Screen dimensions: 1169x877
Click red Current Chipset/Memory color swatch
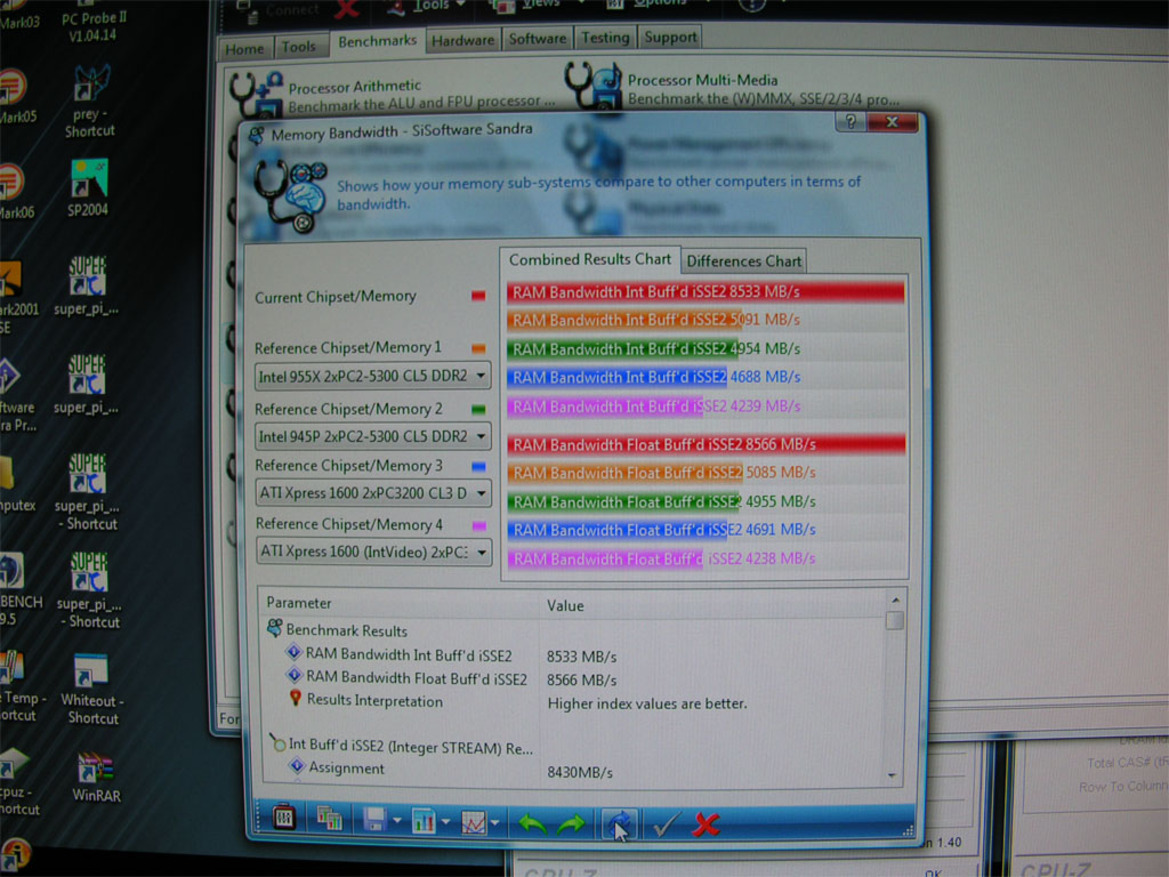pyautogui.click(x=478, y=296)
